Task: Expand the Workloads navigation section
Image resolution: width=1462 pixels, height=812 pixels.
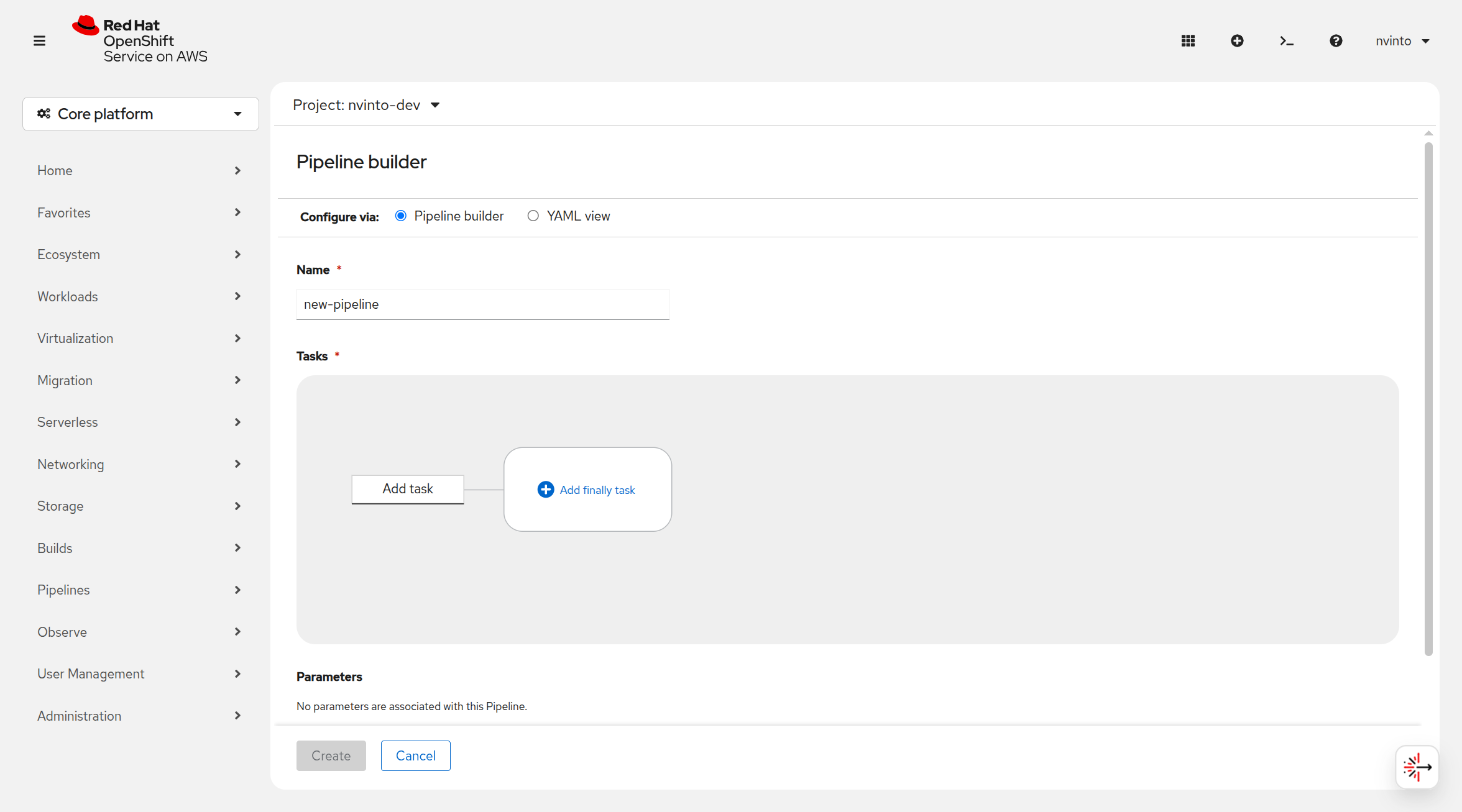Action: (x=139, y=296)
